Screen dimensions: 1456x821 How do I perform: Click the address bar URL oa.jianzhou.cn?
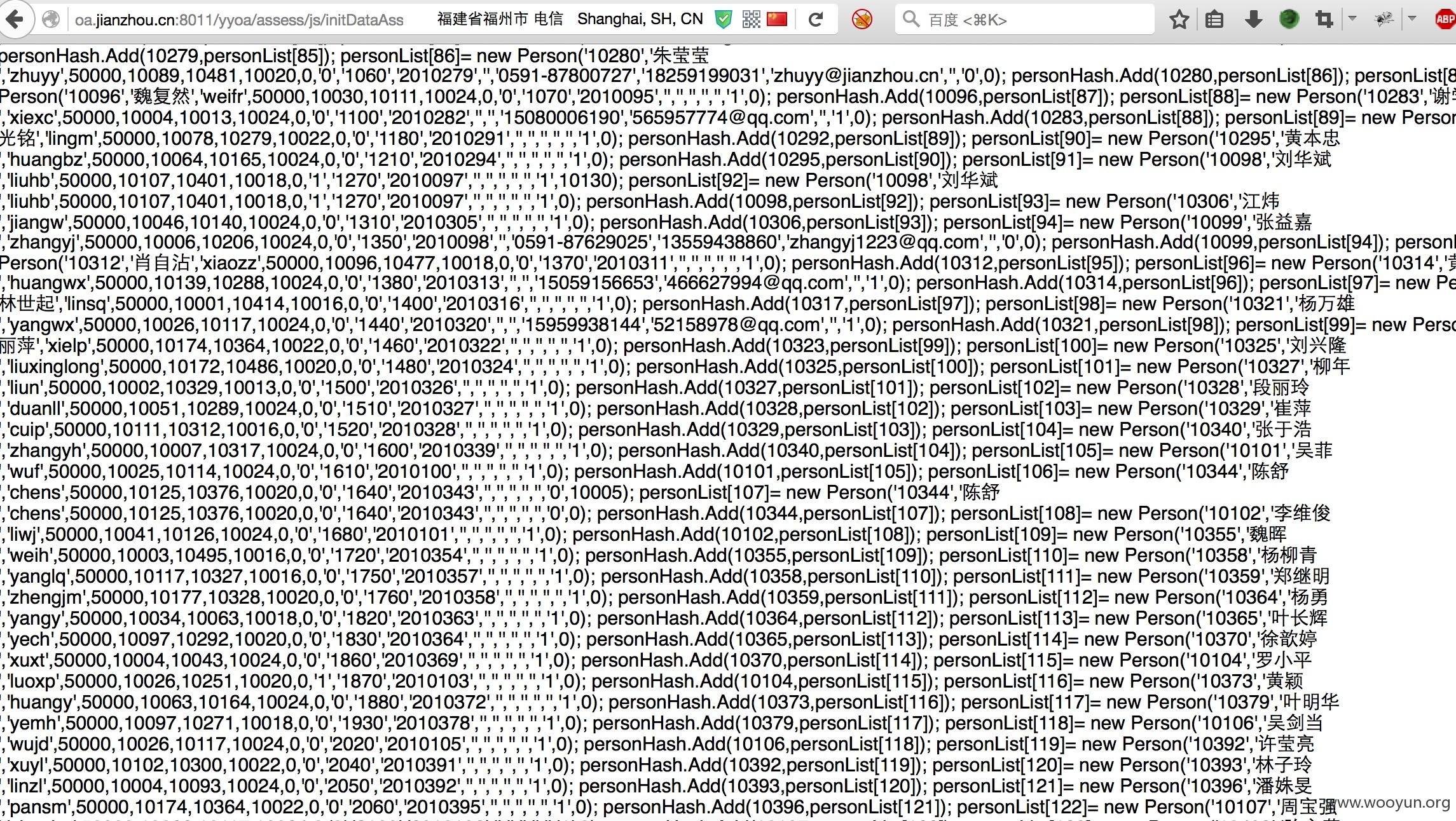239,20
